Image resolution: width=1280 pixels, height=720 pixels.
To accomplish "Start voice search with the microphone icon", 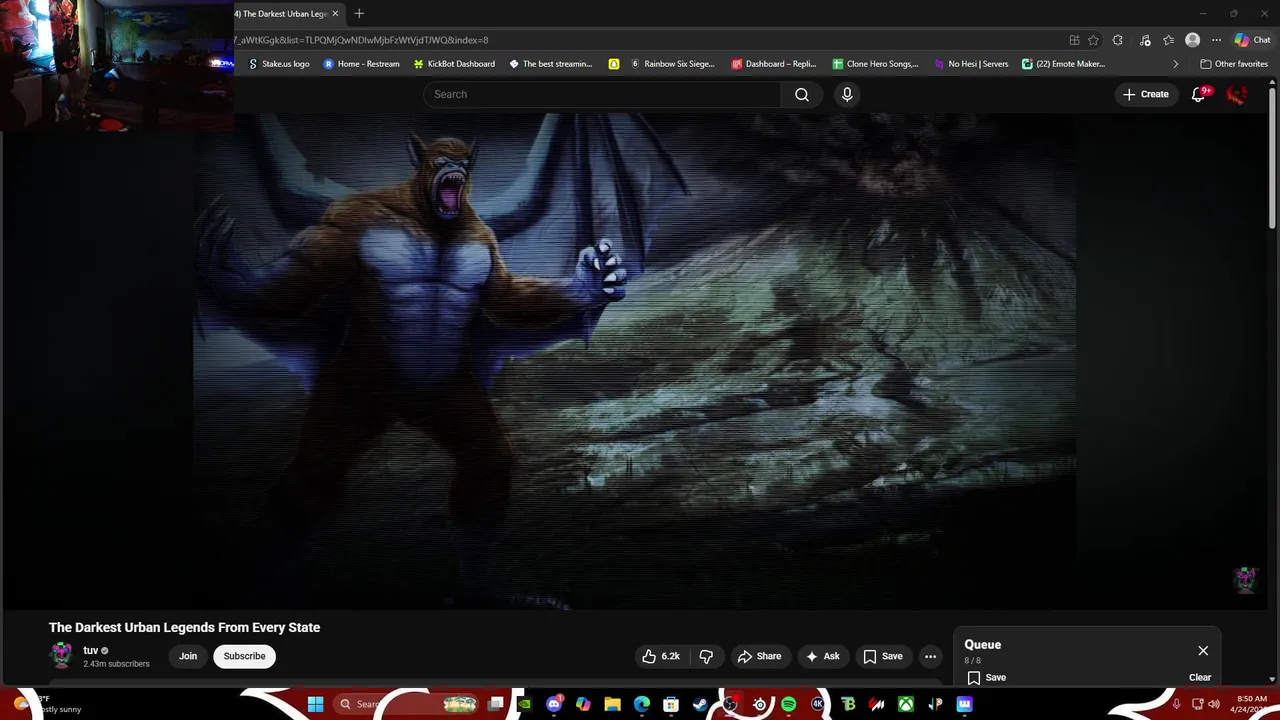I will (847, 94).
